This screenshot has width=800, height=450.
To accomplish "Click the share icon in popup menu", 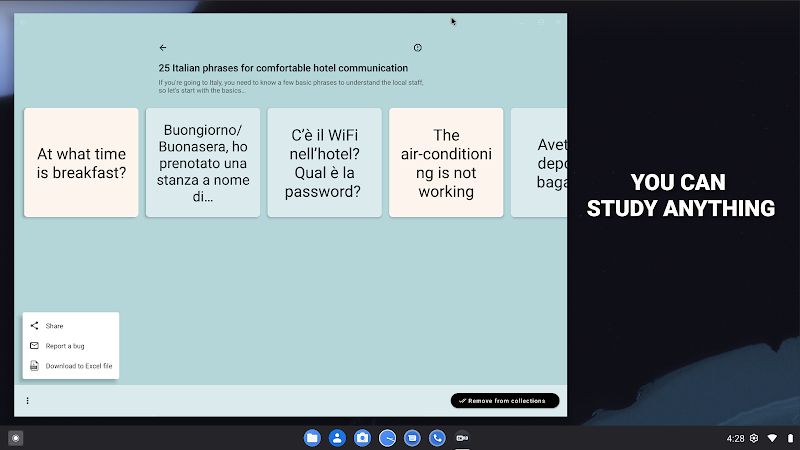I will (x=34, y=326).
